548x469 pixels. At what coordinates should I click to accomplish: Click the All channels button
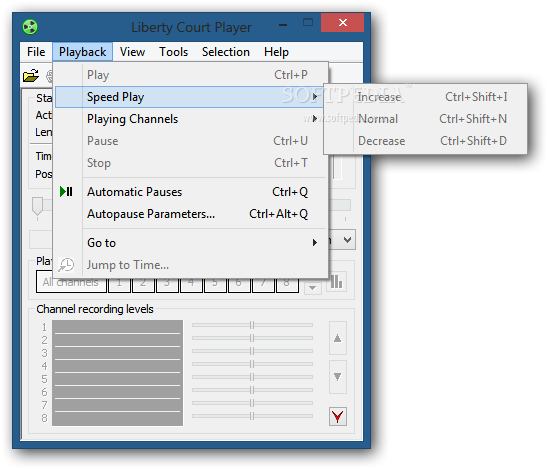point(71,285)
